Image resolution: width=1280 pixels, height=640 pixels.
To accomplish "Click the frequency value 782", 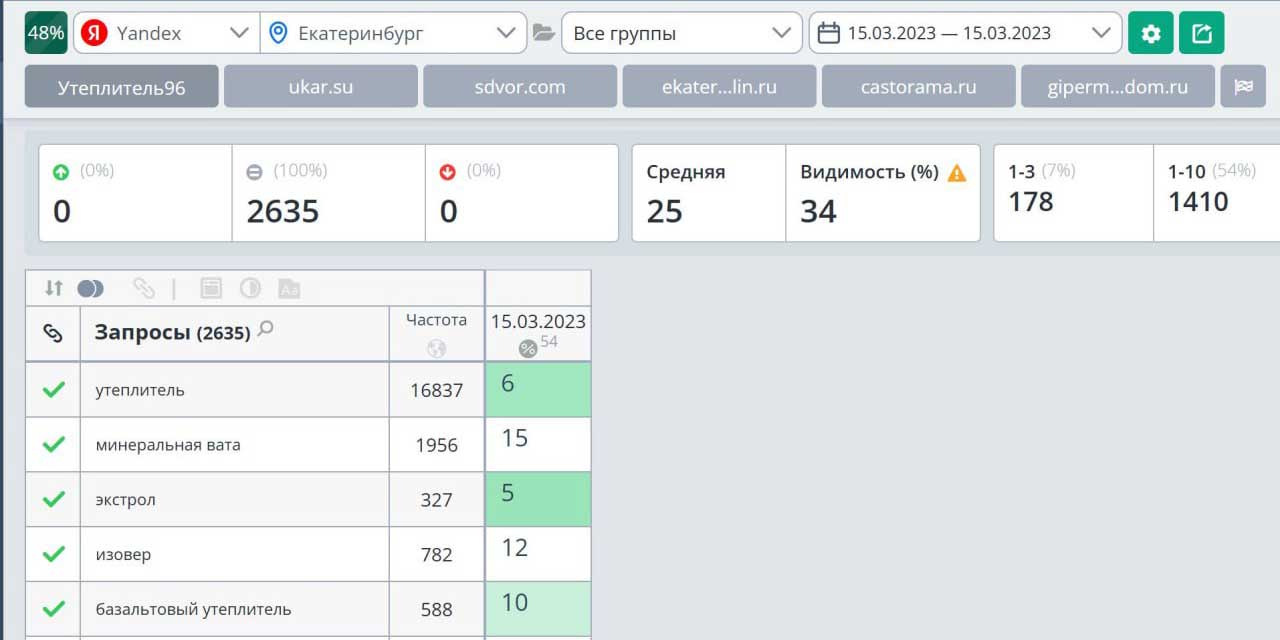I will click(x=437, y=555).
